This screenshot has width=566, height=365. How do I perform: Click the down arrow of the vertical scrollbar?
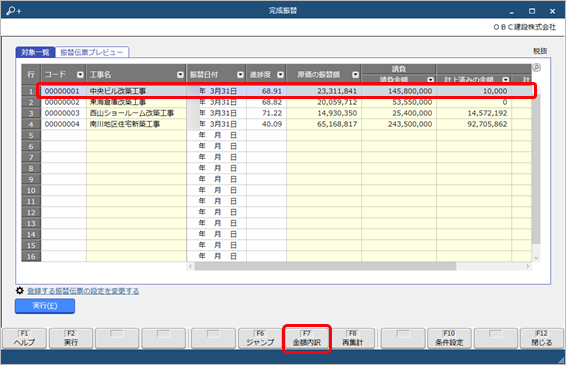click(536, 258)
